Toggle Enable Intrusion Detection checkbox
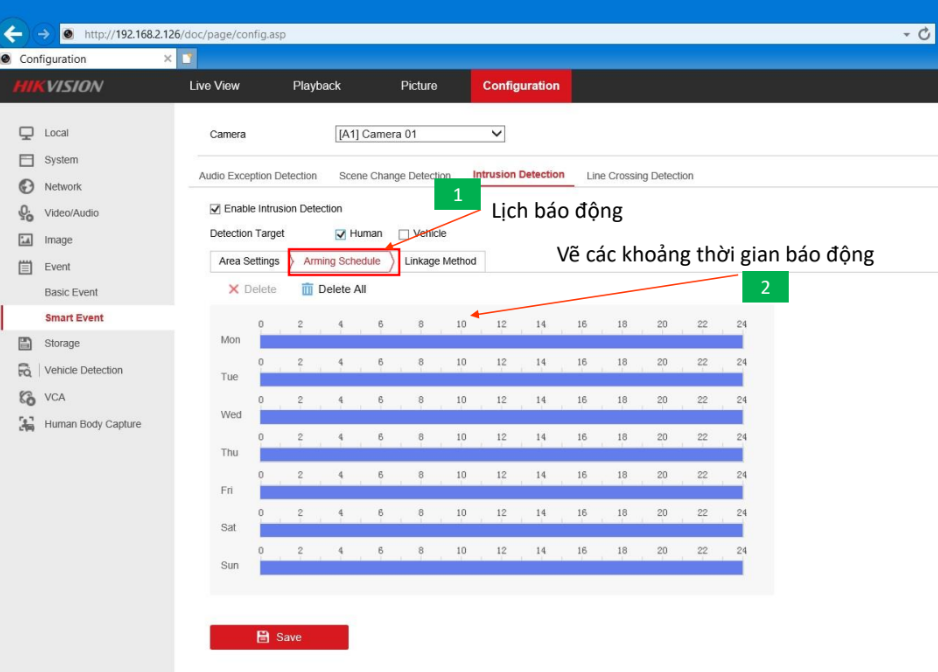The width and height of the screenshot is (938, 672). (215, 209)
